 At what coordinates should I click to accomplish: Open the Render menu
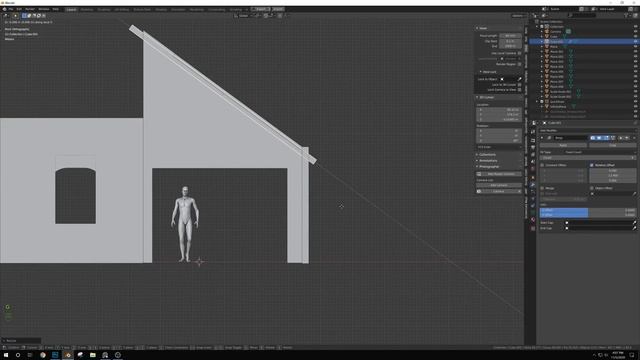coord(30,9)
